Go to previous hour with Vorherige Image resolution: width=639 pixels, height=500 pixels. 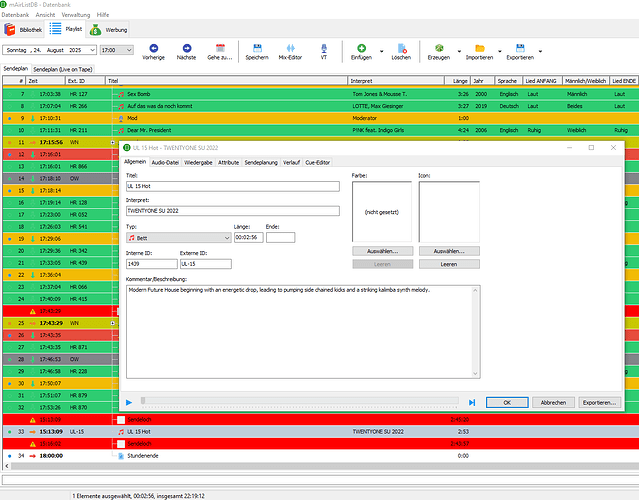click(x=153, y=52)
